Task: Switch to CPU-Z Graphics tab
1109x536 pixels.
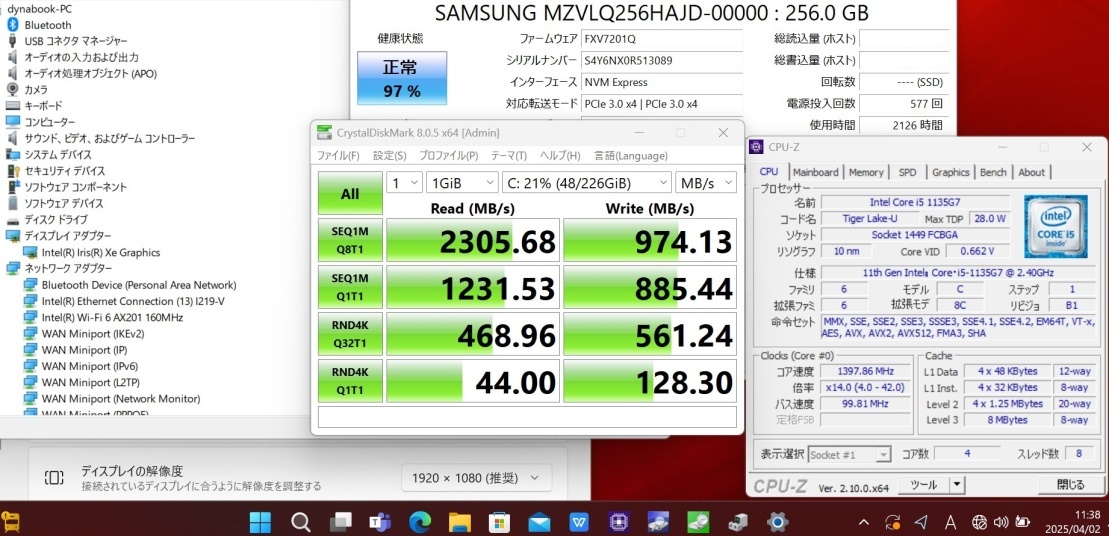Action: 950,172
